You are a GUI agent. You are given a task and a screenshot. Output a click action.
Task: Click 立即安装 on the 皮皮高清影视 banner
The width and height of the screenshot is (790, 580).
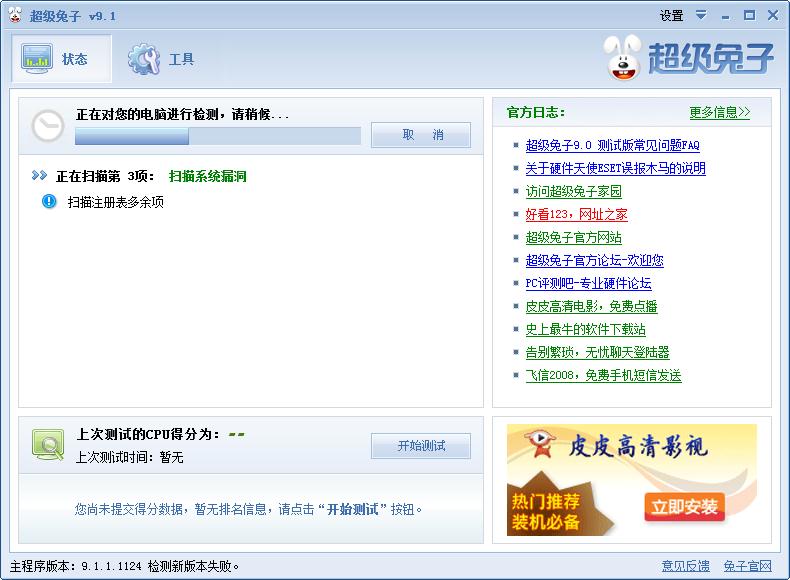click(684, 506)
